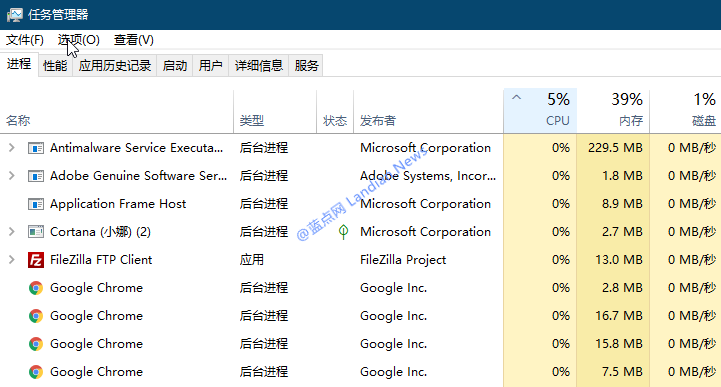Select Google Chrome name in 15.8 MB row
This screenshot has height=387, width=721.
coord(97,344)
